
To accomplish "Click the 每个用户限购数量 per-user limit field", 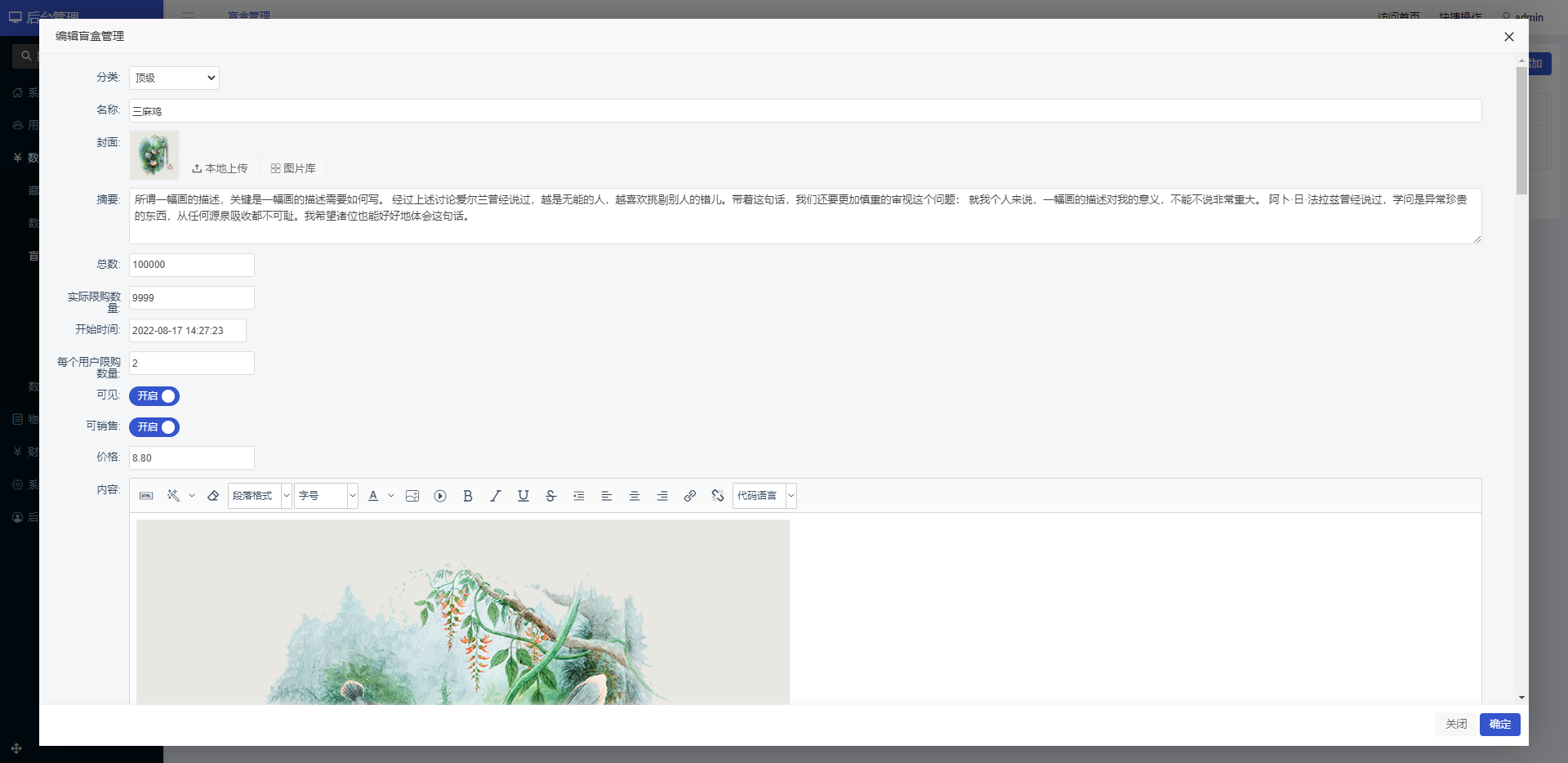I will pos(192,364).
